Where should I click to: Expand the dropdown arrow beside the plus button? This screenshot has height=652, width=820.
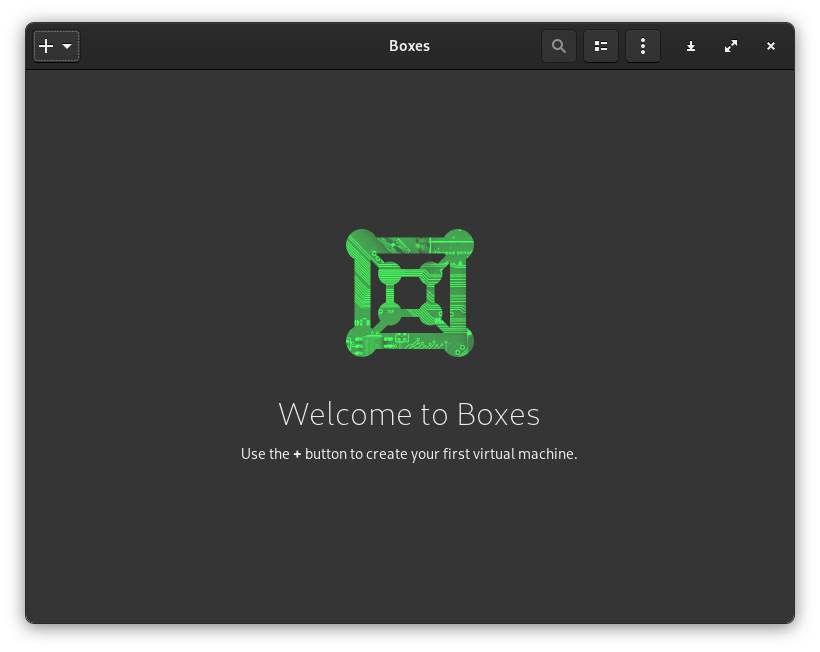point(66,46)
